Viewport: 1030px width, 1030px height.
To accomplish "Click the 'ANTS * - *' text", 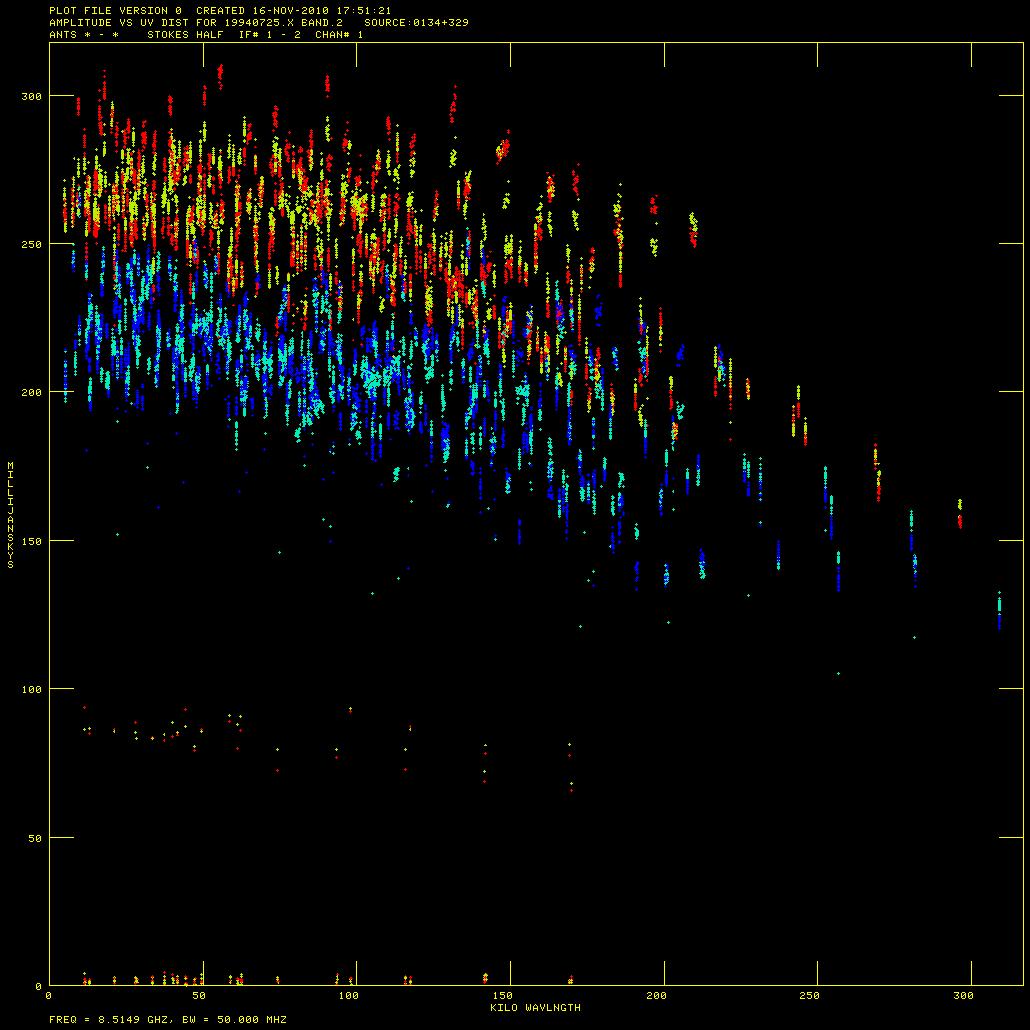I will tap(84, 34).
